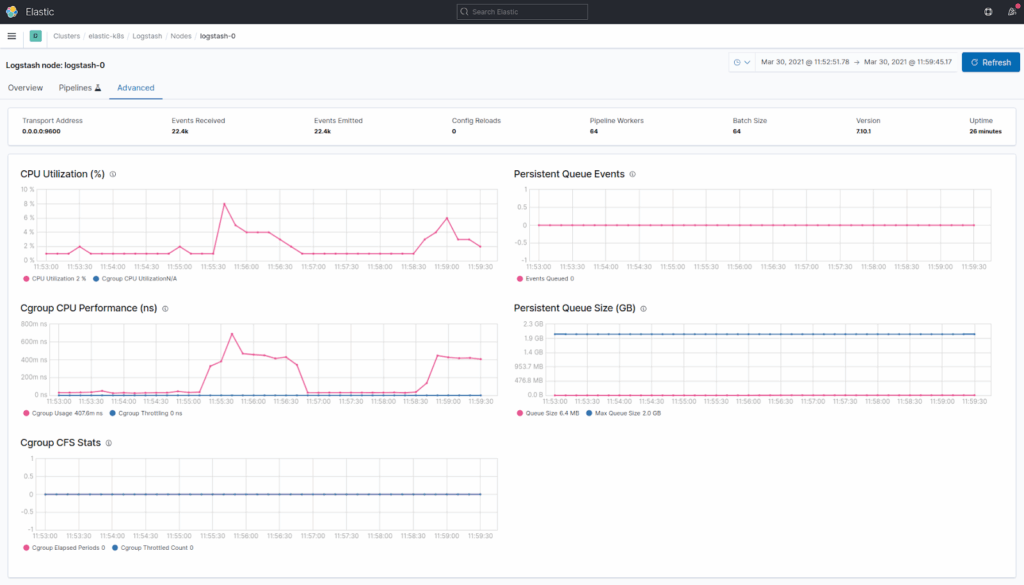The height and width of the screenshot is (585, 1024).
Task: Click the Persistent Queue Size info icon
Action: click(x=643, y=309)
